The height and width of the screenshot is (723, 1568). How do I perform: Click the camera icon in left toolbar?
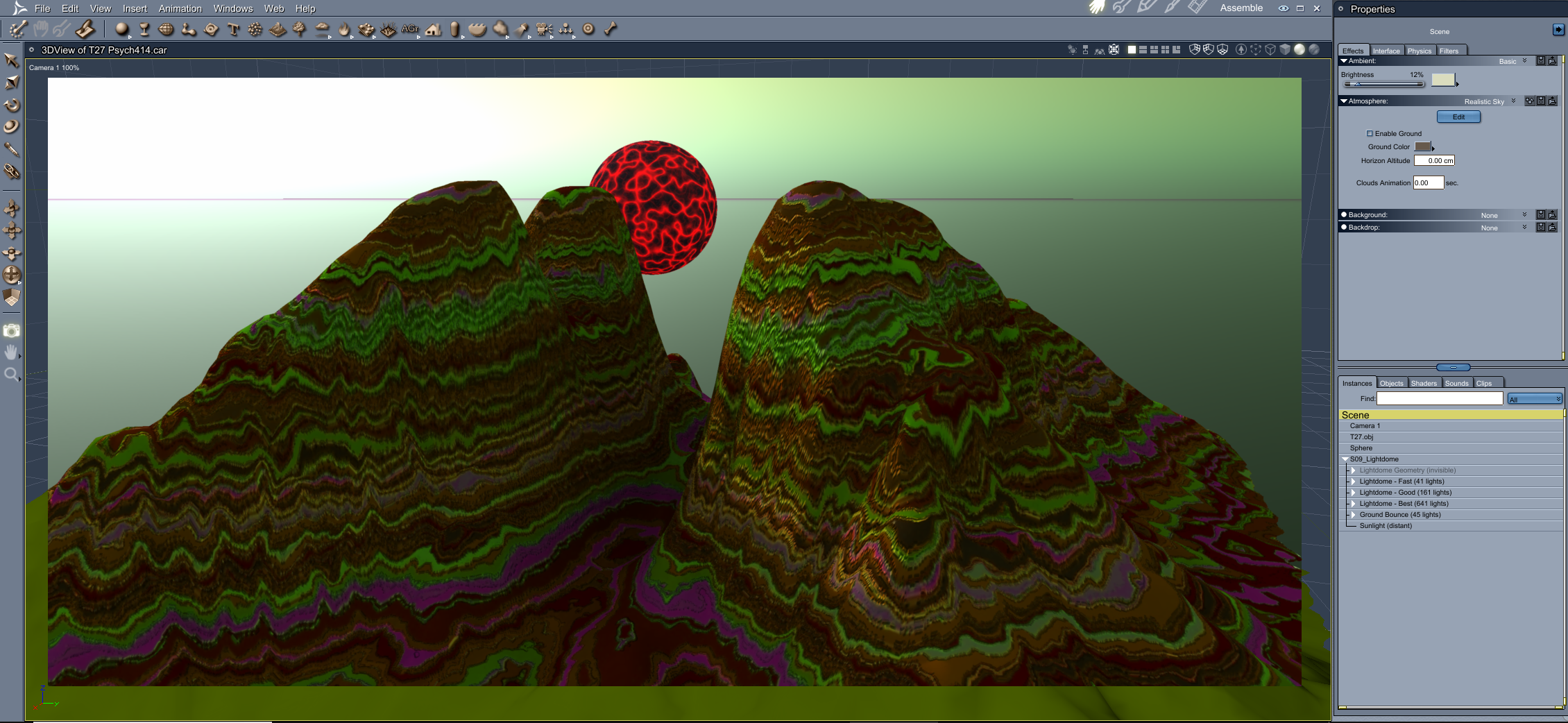(12, 330)
